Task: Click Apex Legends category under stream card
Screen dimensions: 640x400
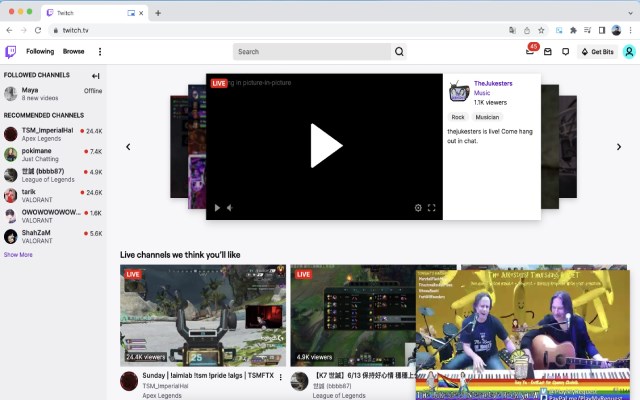Action: point(162,396)
